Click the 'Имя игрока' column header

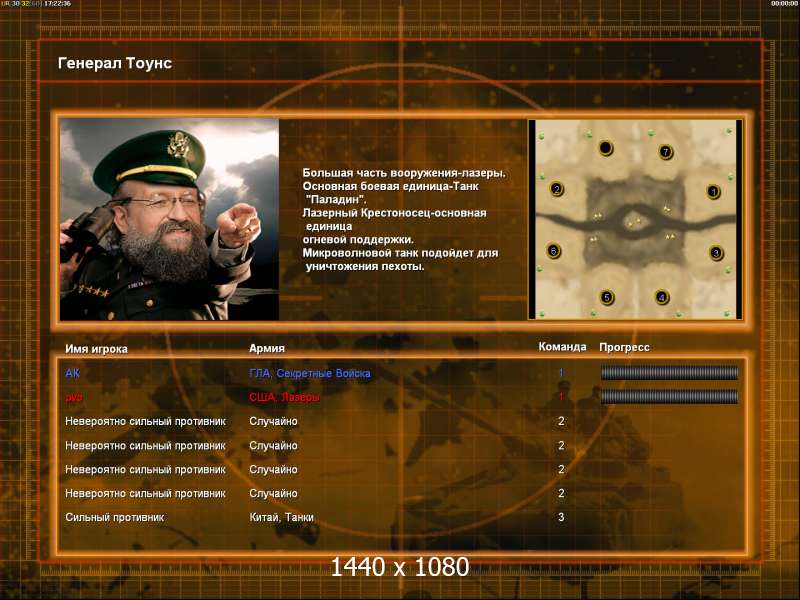pyautogui.click(x=96, y=349)
